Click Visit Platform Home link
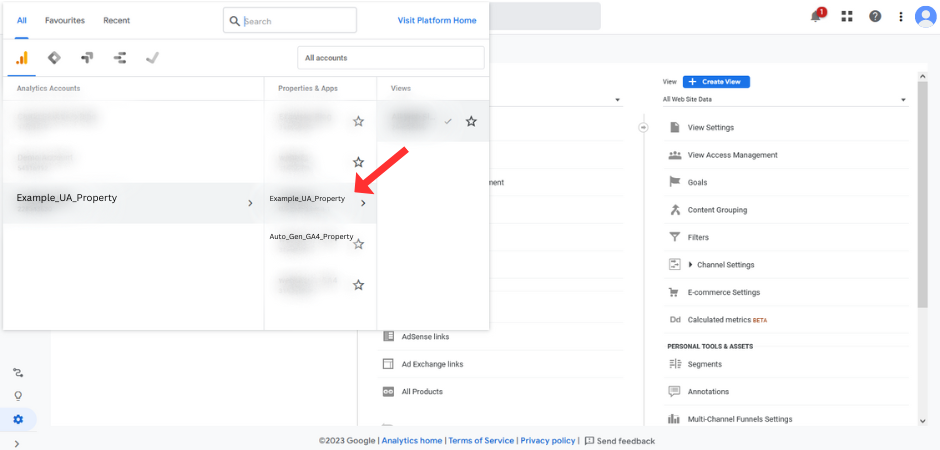This screenshot has height=450, width=940. tap(437, 20)
